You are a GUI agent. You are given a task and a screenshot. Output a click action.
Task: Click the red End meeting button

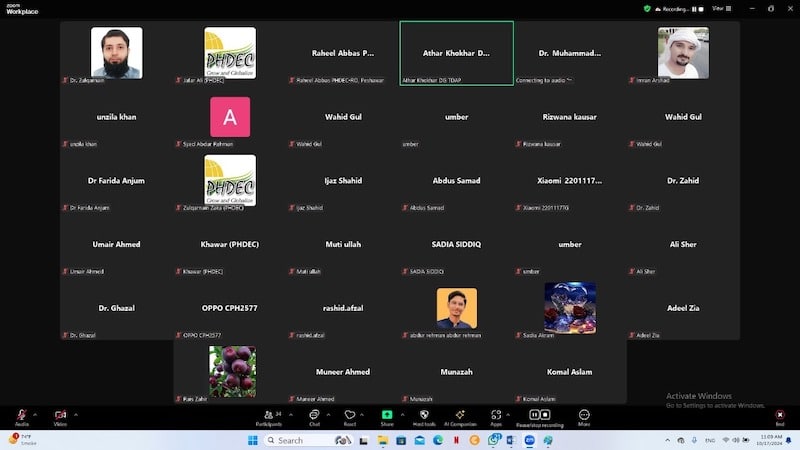pyautogui.click(x=779, y=415)
